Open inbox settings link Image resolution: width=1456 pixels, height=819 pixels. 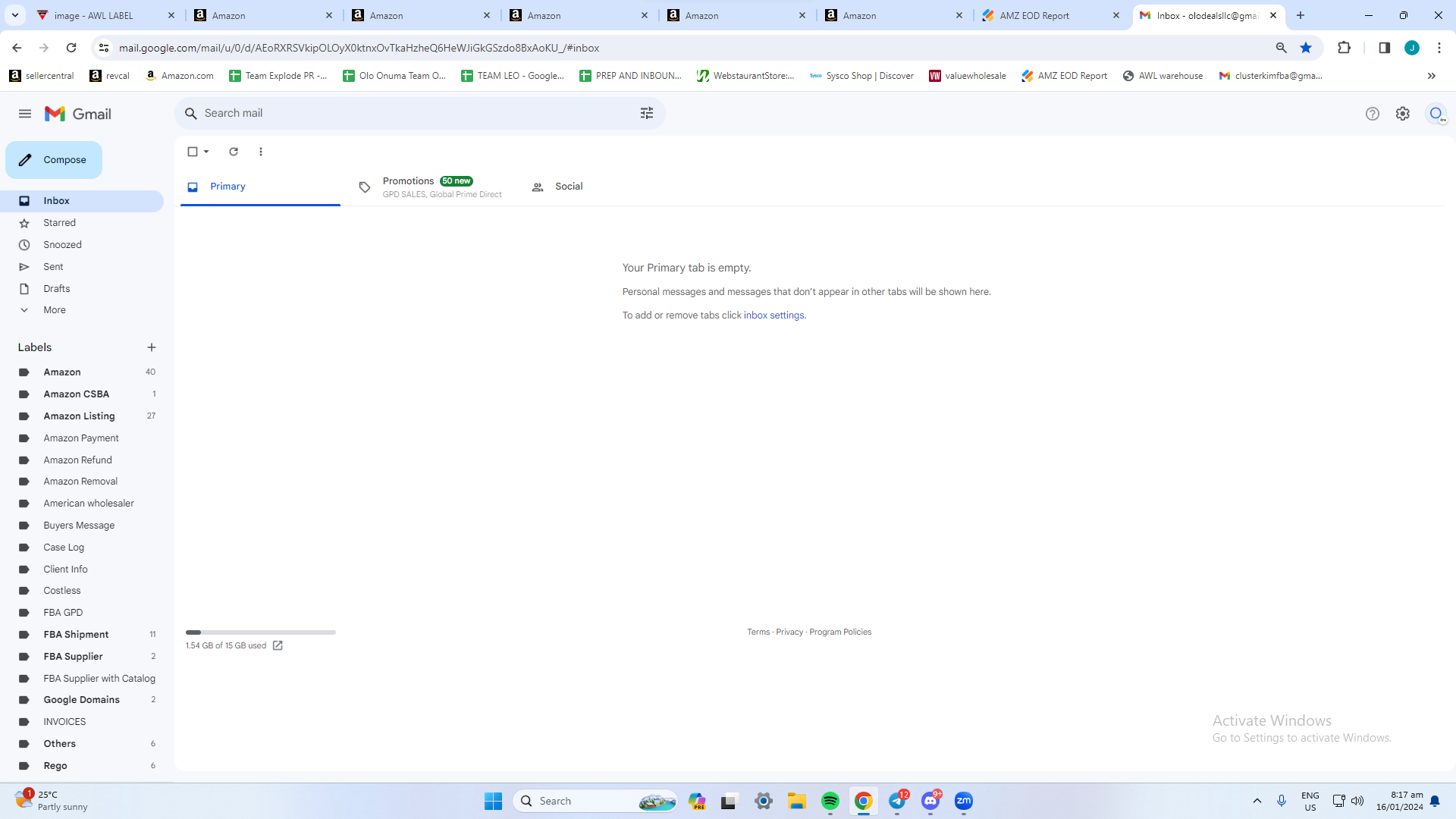pyautogui.click(x=773, y=315)
